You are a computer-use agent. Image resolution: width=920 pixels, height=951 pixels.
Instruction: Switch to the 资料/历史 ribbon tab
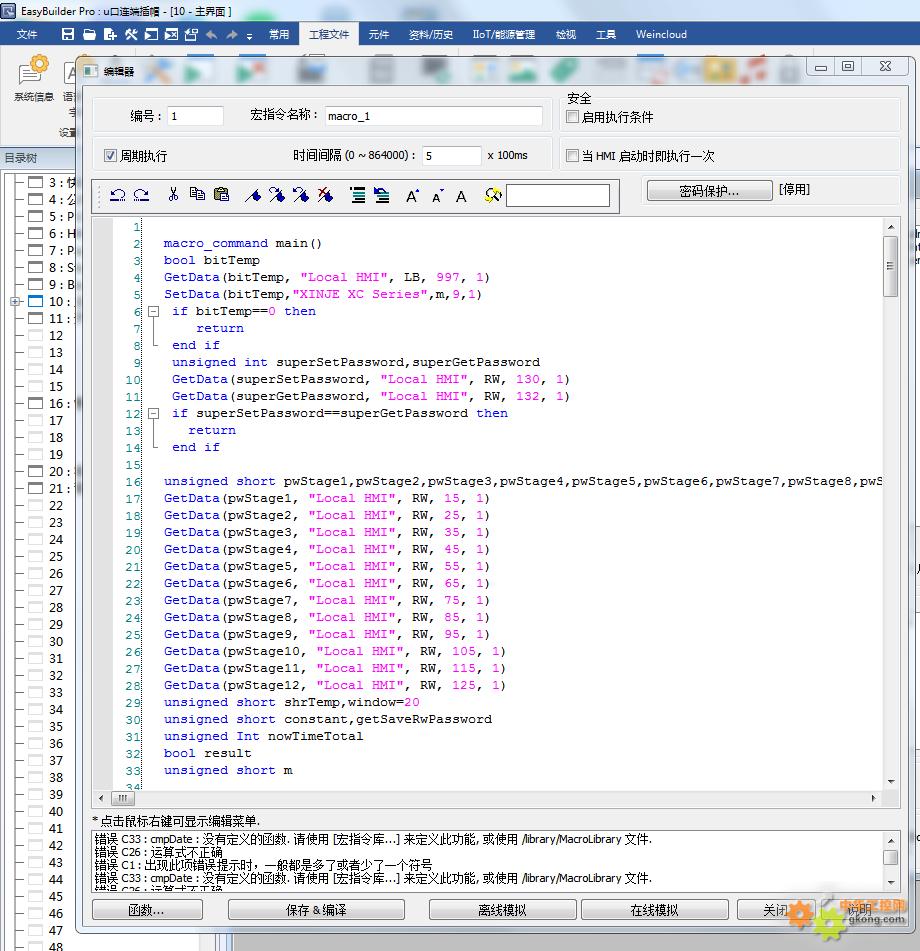coord(431,35)
